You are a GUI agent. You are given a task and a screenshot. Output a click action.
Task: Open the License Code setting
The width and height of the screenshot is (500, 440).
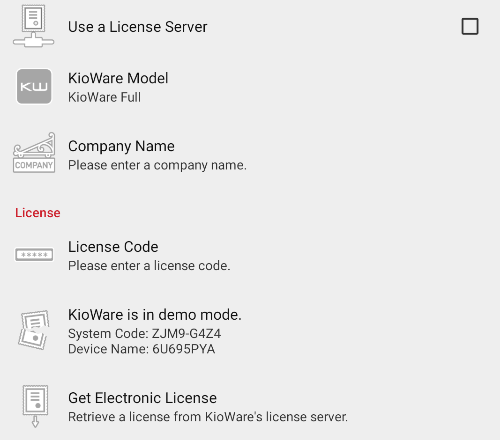[x=250, y=255]
